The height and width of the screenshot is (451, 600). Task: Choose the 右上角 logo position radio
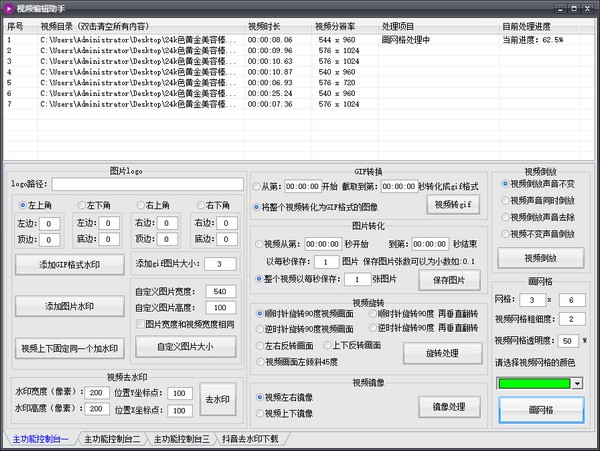click(x=141, y=205)
